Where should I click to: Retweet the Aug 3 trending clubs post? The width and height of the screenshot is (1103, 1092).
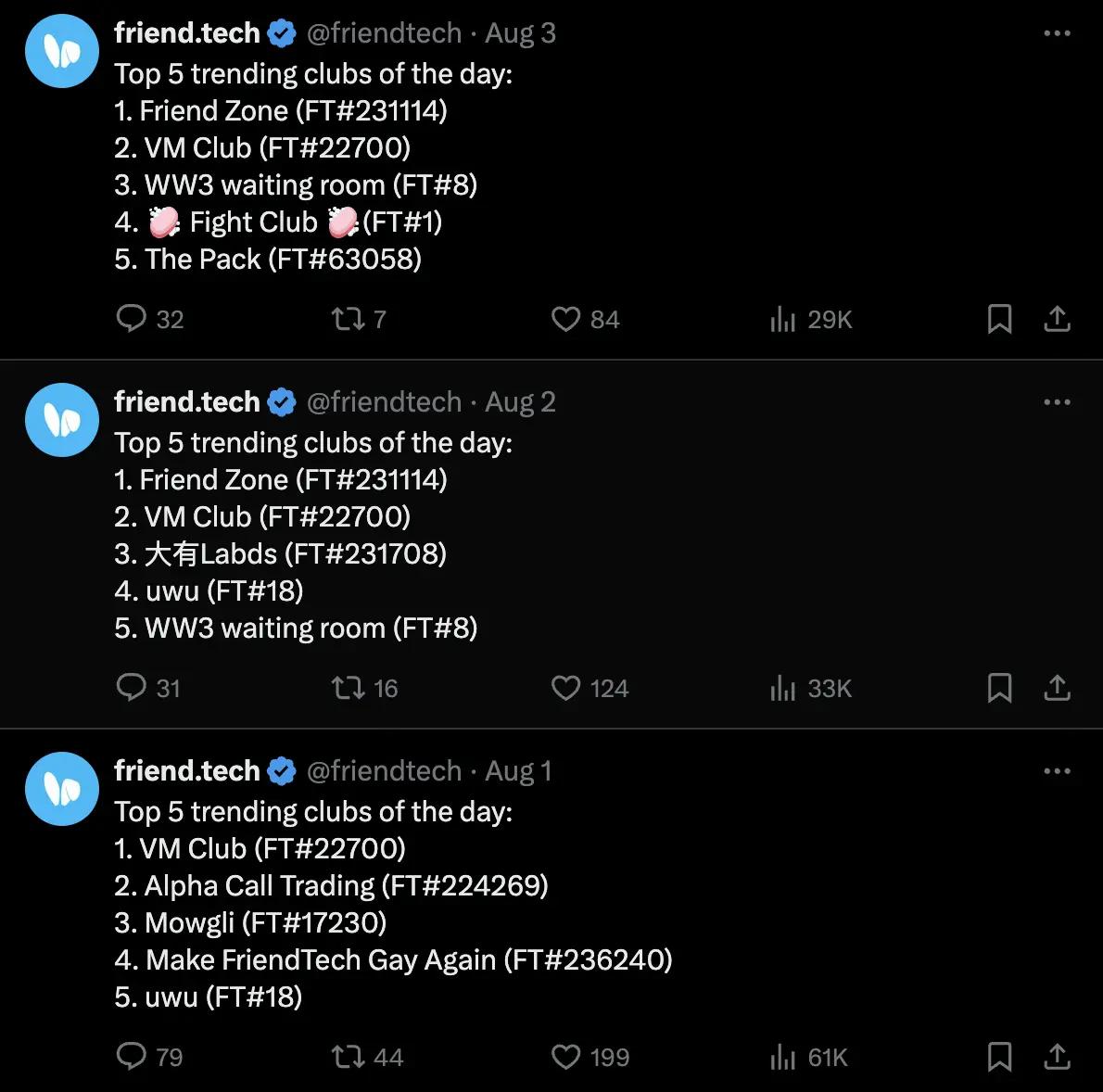349,319
